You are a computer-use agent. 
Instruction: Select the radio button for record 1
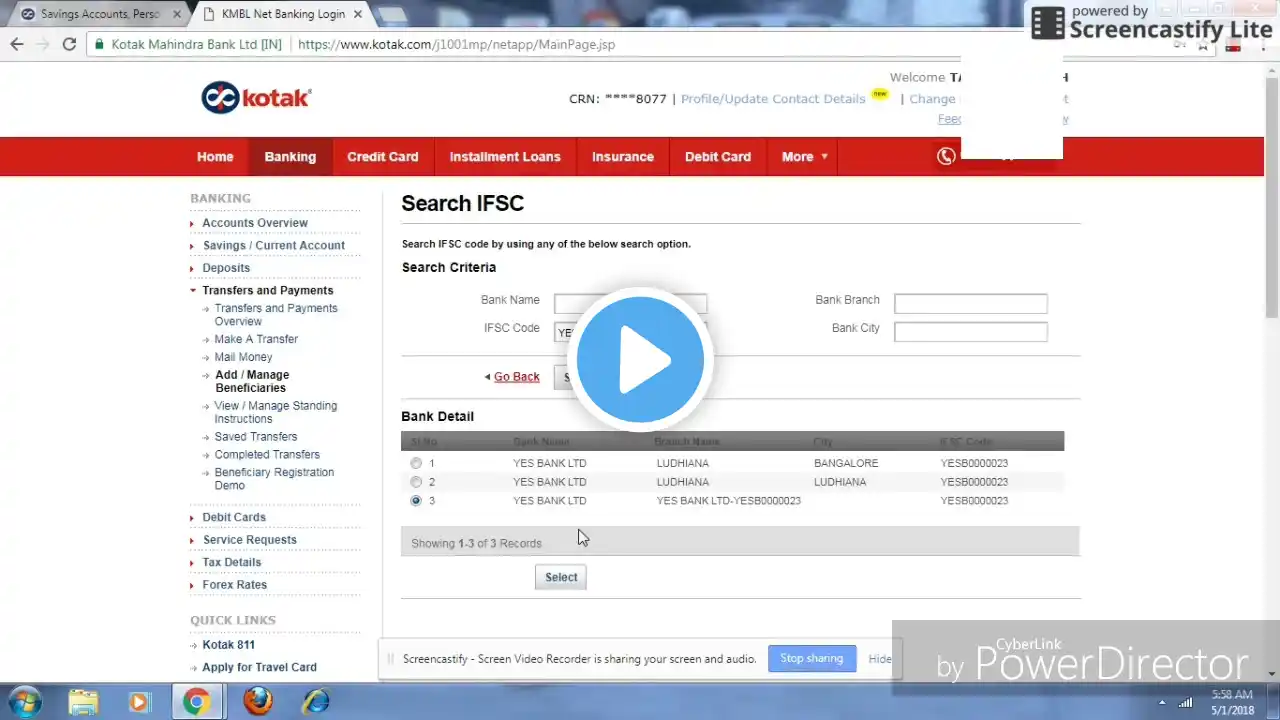click(x=416, y=463)
